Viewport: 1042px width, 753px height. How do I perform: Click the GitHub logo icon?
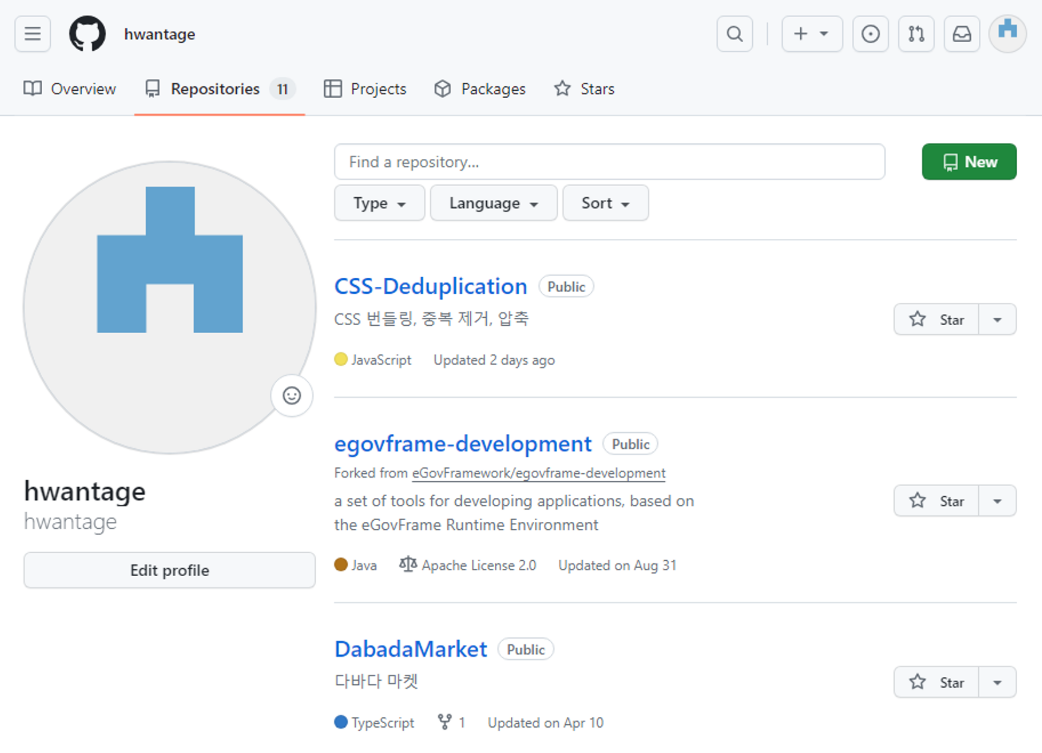(x=87, y=34)
